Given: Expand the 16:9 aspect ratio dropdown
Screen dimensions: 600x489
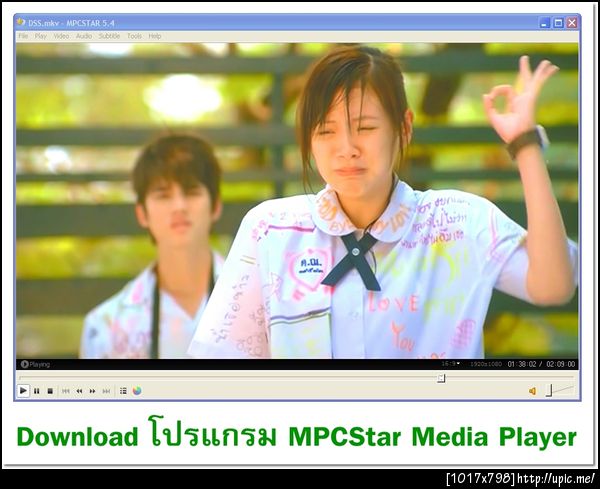Looking at the screenshot, I should pyautogui.click(x=451, y=363).
